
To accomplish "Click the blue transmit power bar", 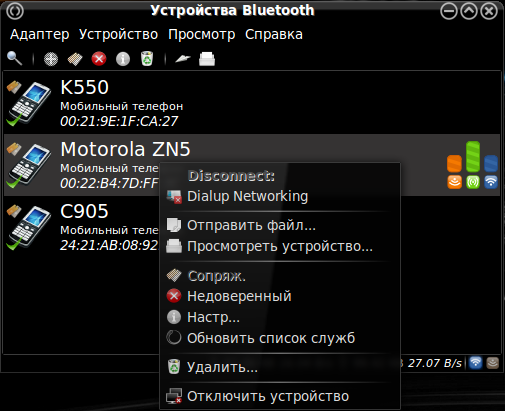I will [491, 164].
